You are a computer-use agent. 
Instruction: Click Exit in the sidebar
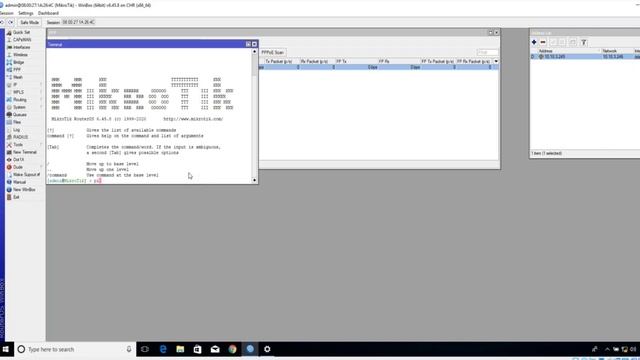tap(16, 197)
